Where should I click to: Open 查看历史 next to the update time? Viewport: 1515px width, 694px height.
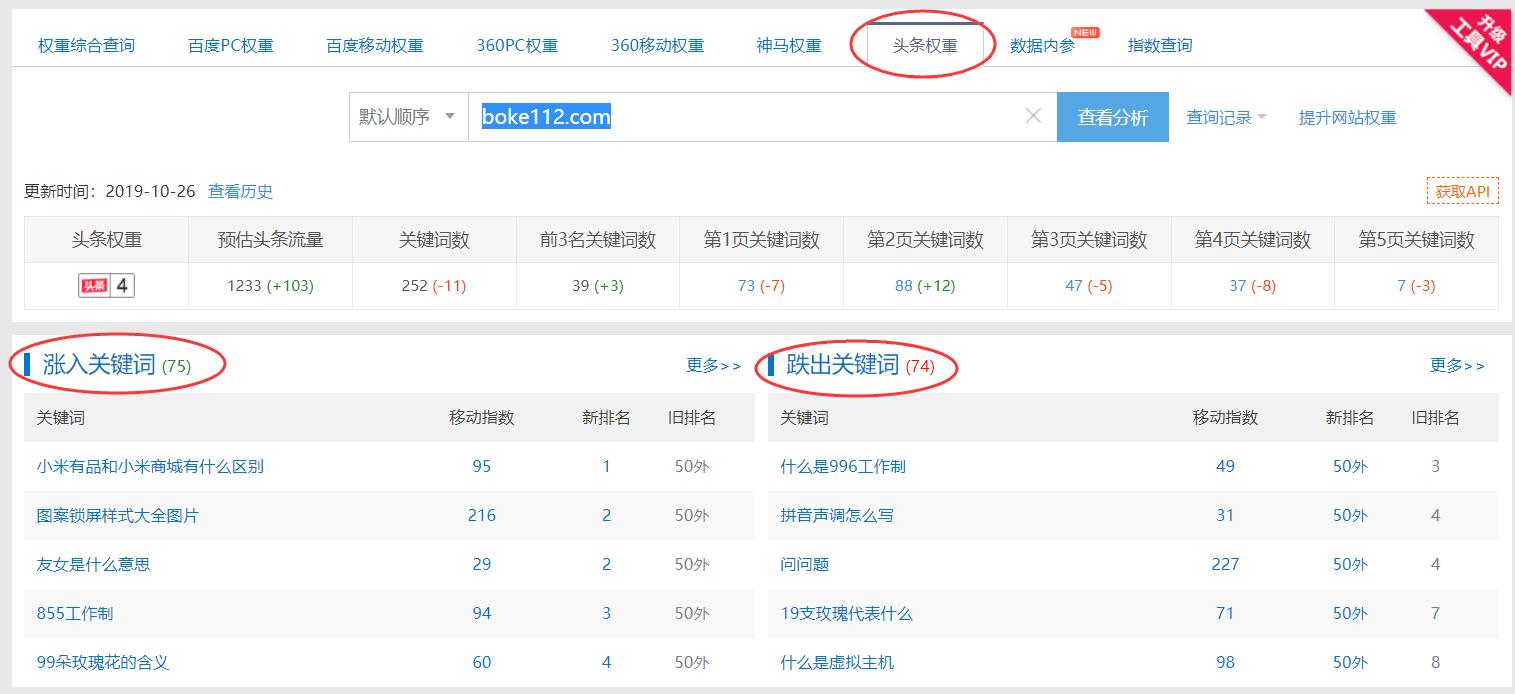[243, 191]
